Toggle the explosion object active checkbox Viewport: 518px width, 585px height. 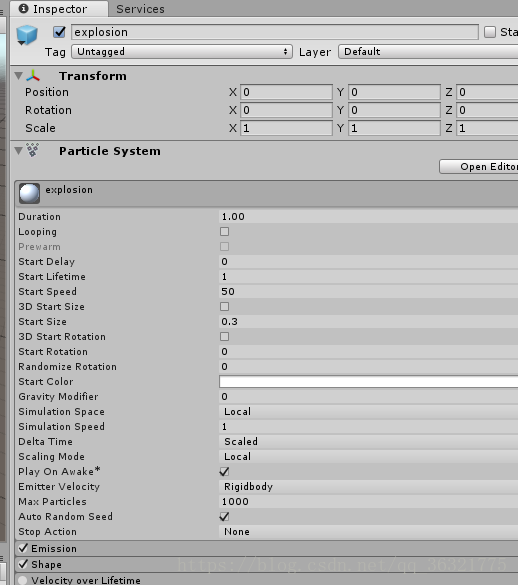59,32
